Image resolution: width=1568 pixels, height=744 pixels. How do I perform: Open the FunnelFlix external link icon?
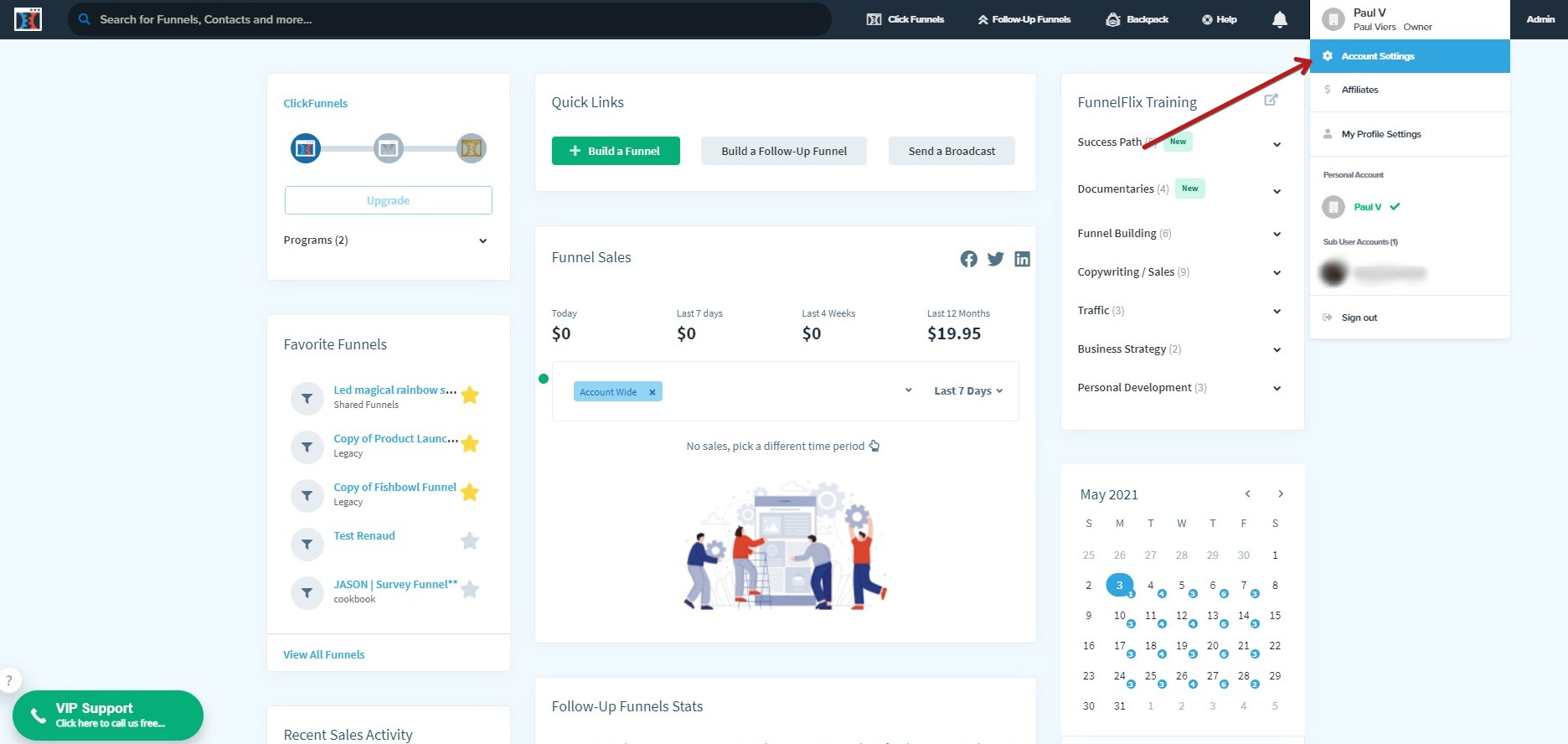[1271, 100]
